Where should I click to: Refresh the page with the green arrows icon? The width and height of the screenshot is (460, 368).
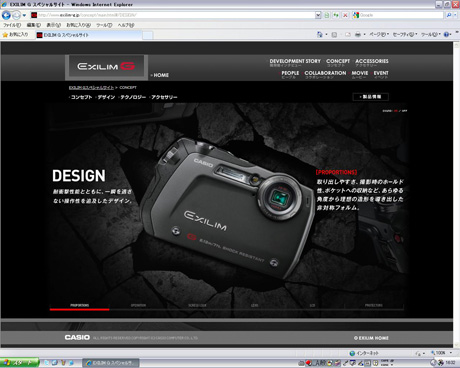pos(336,15)
